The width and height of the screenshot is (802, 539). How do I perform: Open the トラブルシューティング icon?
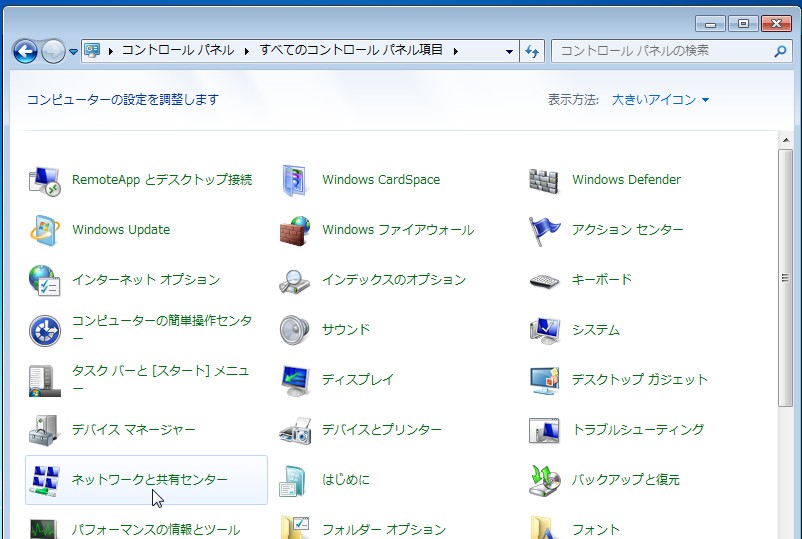pos(544,431)
